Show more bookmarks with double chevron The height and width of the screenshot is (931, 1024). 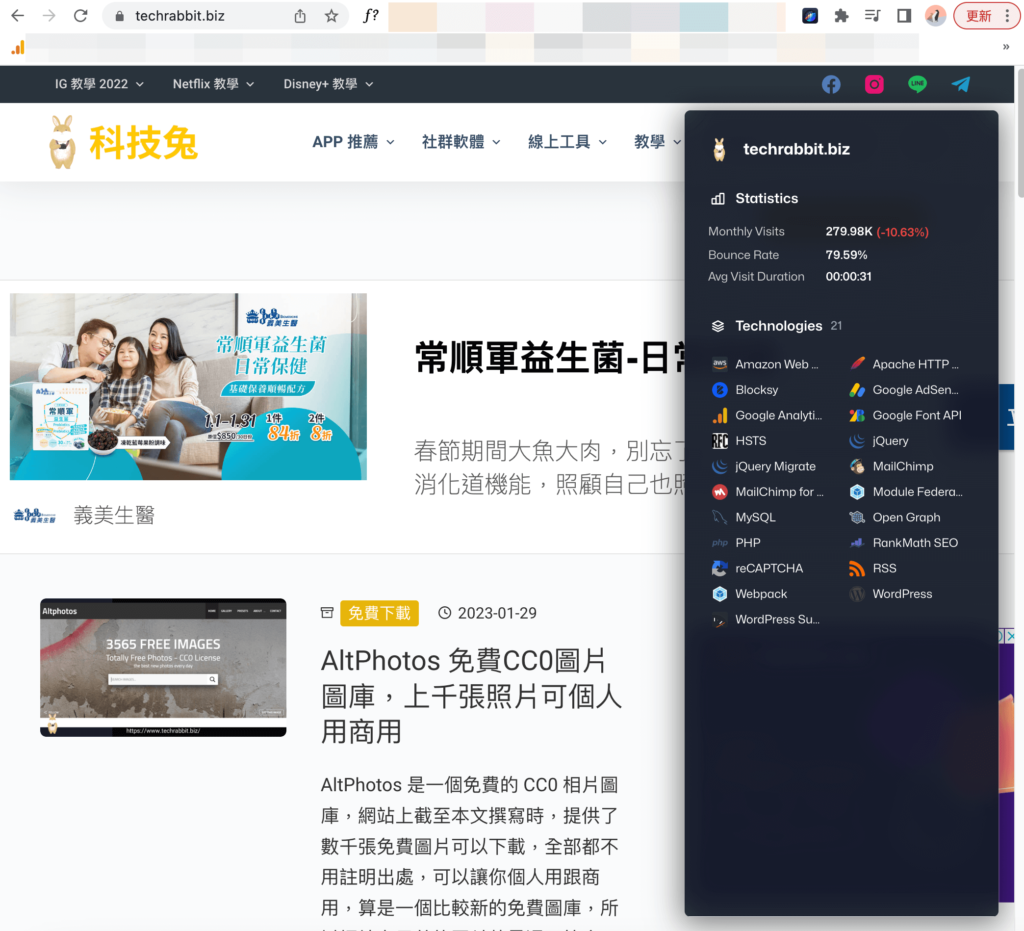[x=1006, y=47]
